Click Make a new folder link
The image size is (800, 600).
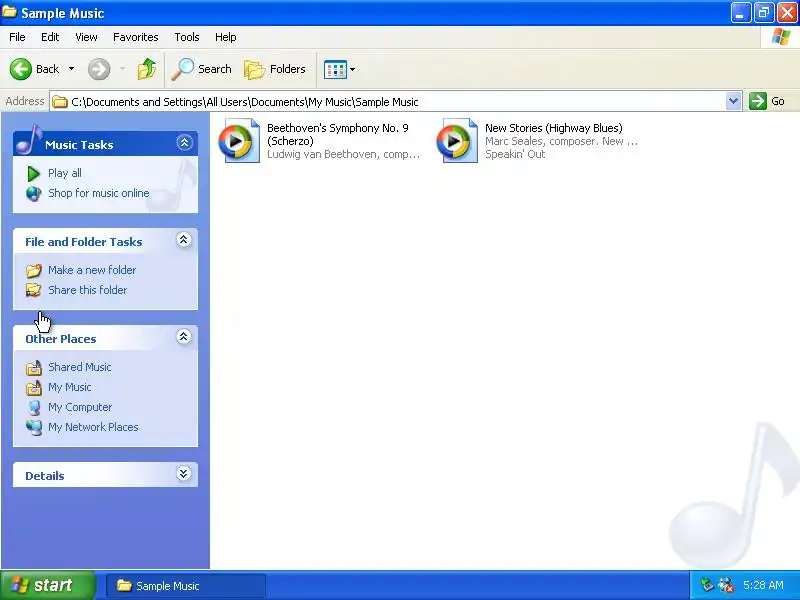tap(92, 270)
